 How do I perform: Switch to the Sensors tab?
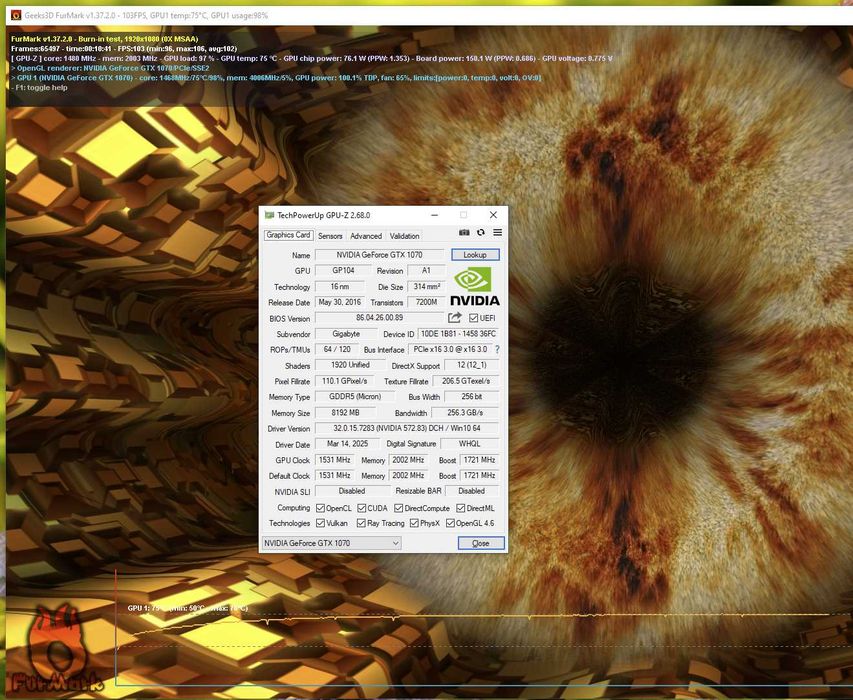(x=330, y=236)
